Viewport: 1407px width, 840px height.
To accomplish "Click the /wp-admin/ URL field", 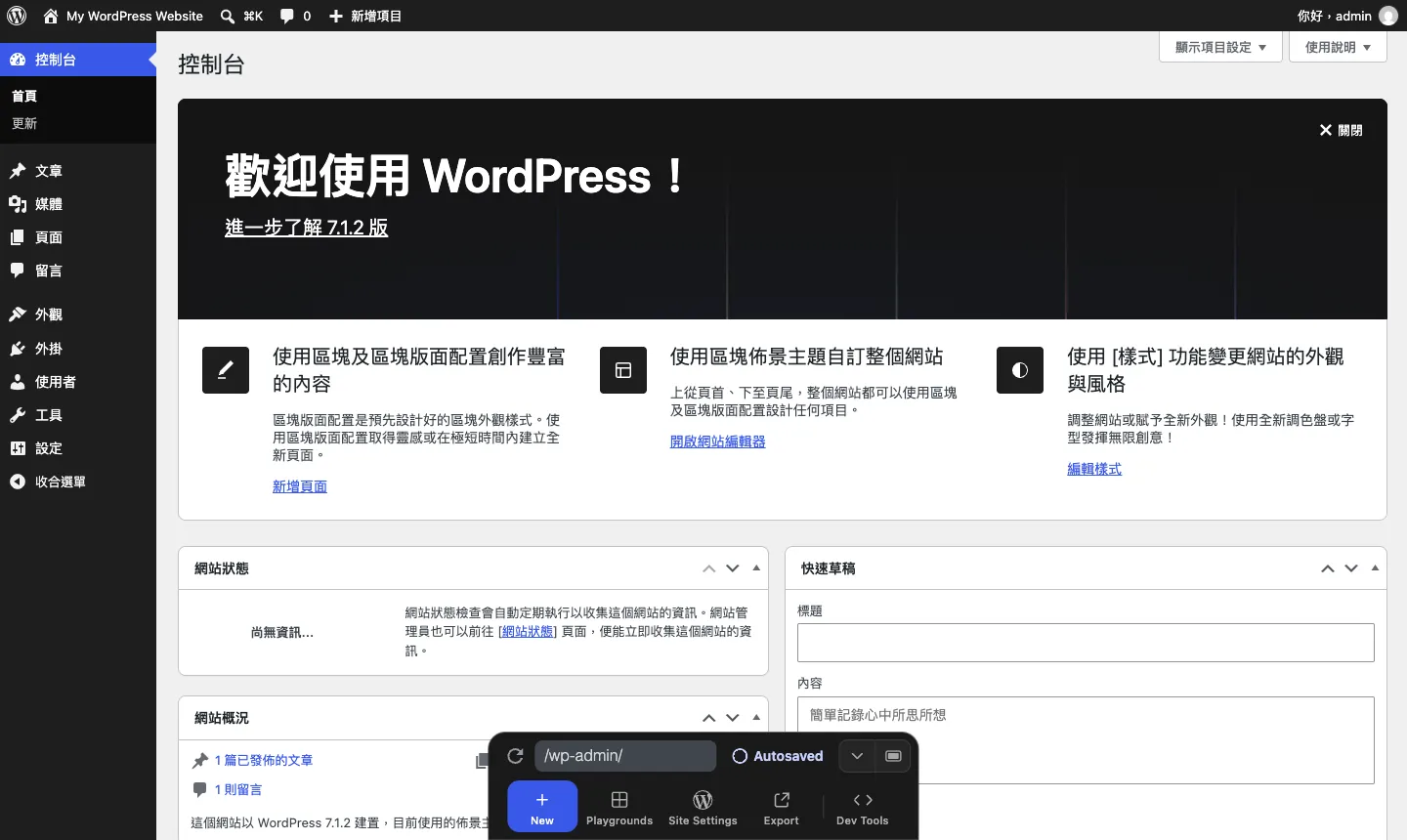I will 625,756.
